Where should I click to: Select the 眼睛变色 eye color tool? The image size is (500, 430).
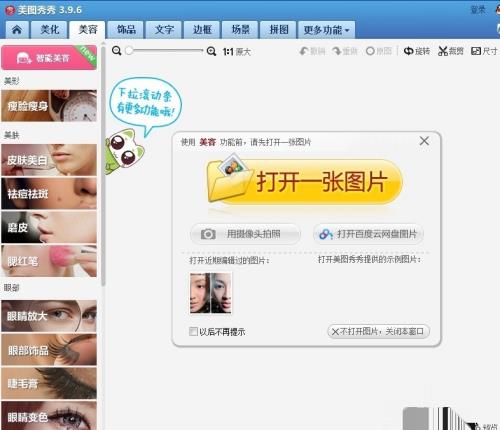49,416
